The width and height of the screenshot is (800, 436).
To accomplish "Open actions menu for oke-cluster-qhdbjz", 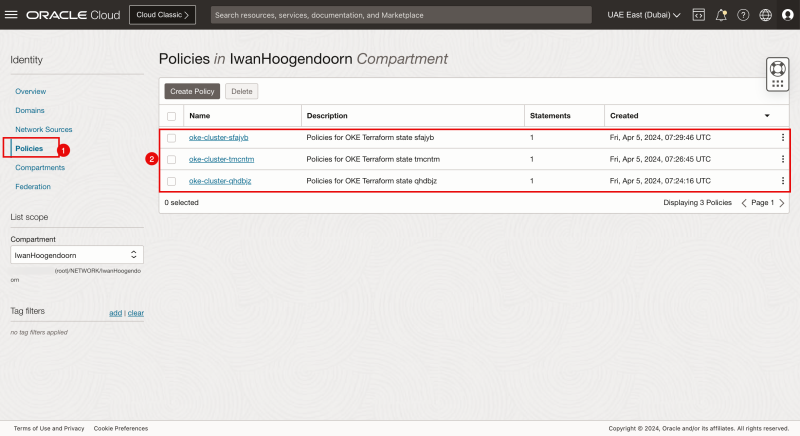I will (x=782, y=181).
